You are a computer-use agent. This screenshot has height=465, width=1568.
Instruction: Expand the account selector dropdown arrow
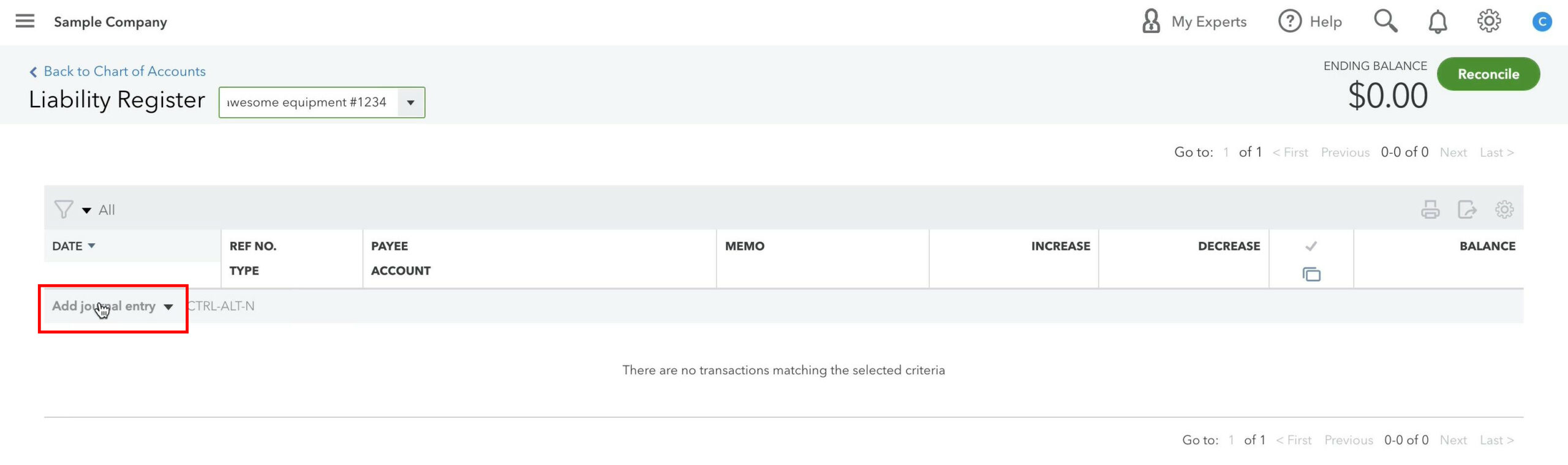pyautogui.click(x=411, y=102)
